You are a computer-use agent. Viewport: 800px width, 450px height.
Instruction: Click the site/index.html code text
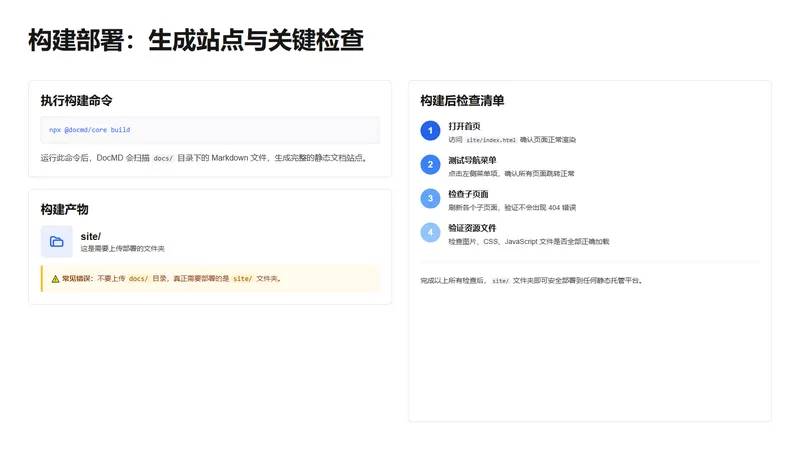491,140
